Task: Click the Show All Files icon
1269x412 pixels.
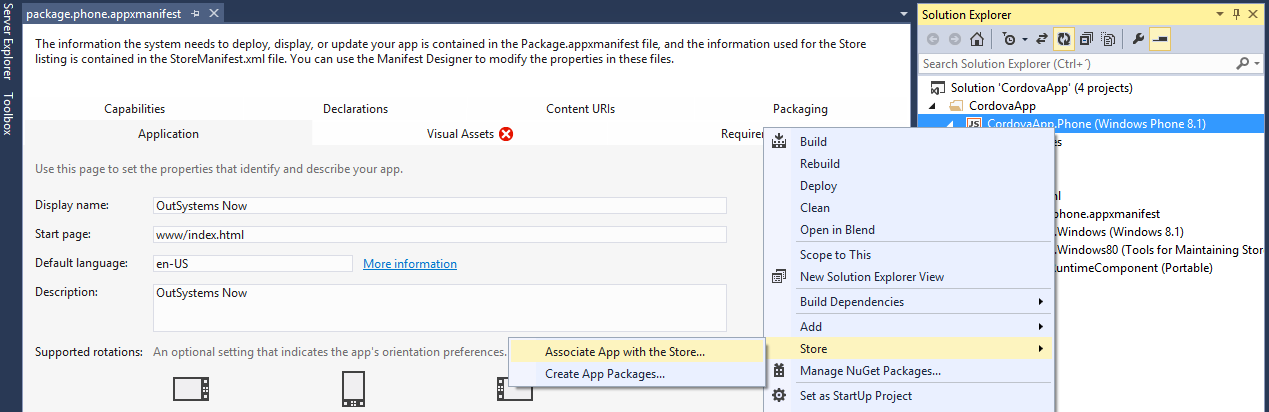Action: pos(1108,40)
